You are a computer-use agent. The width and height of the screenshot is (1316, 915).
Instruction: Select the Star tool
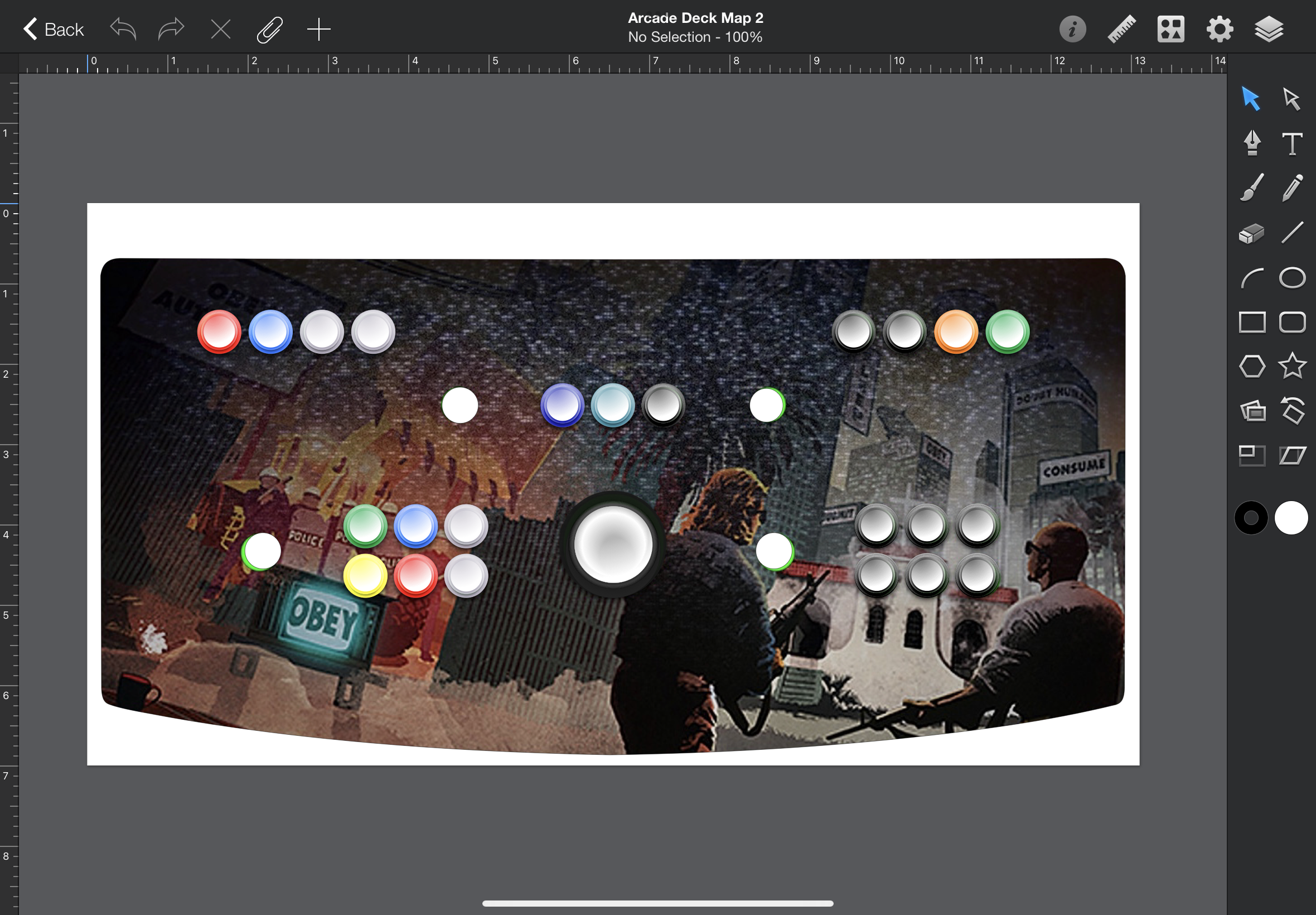tap(1292, 366)
